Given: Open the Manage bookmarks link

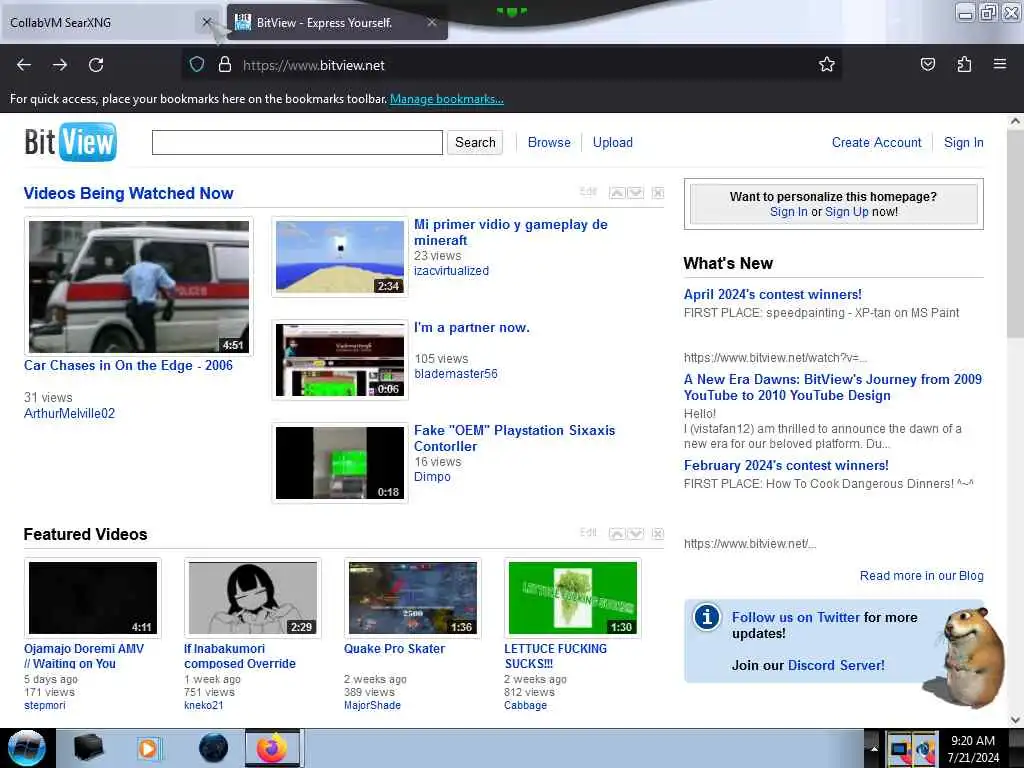Looking at the screenshot, I should (x=447, y=99).
